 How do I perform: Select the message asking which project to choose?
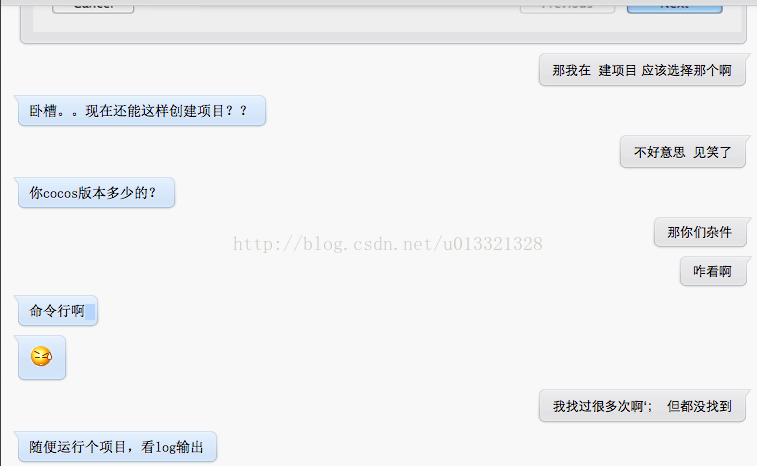pos(642,70)
